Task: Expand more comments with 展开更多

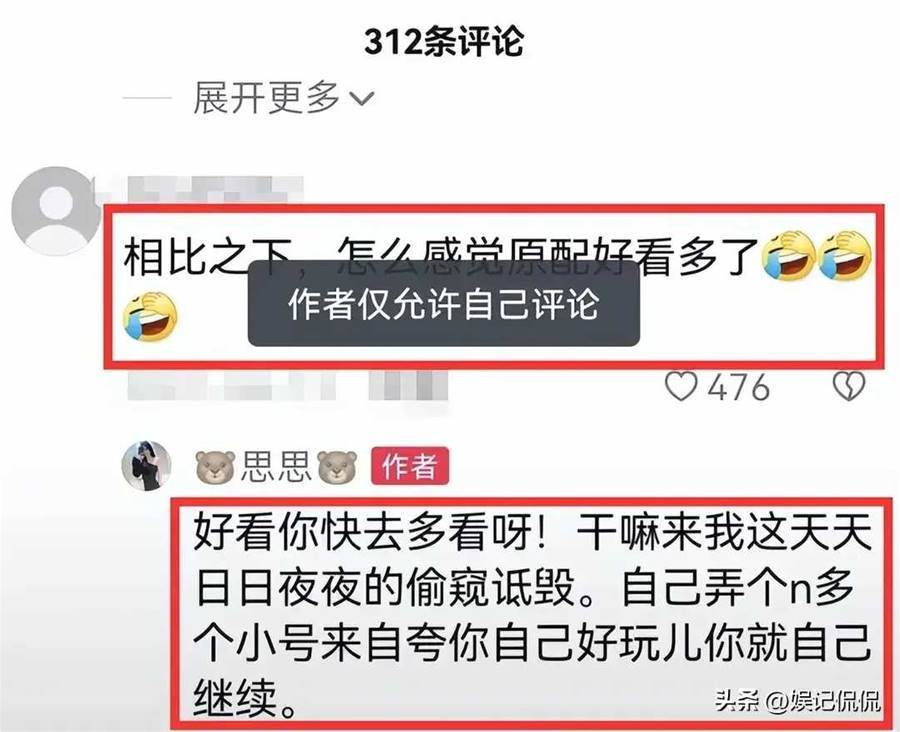Action: [x=283, y=98]
